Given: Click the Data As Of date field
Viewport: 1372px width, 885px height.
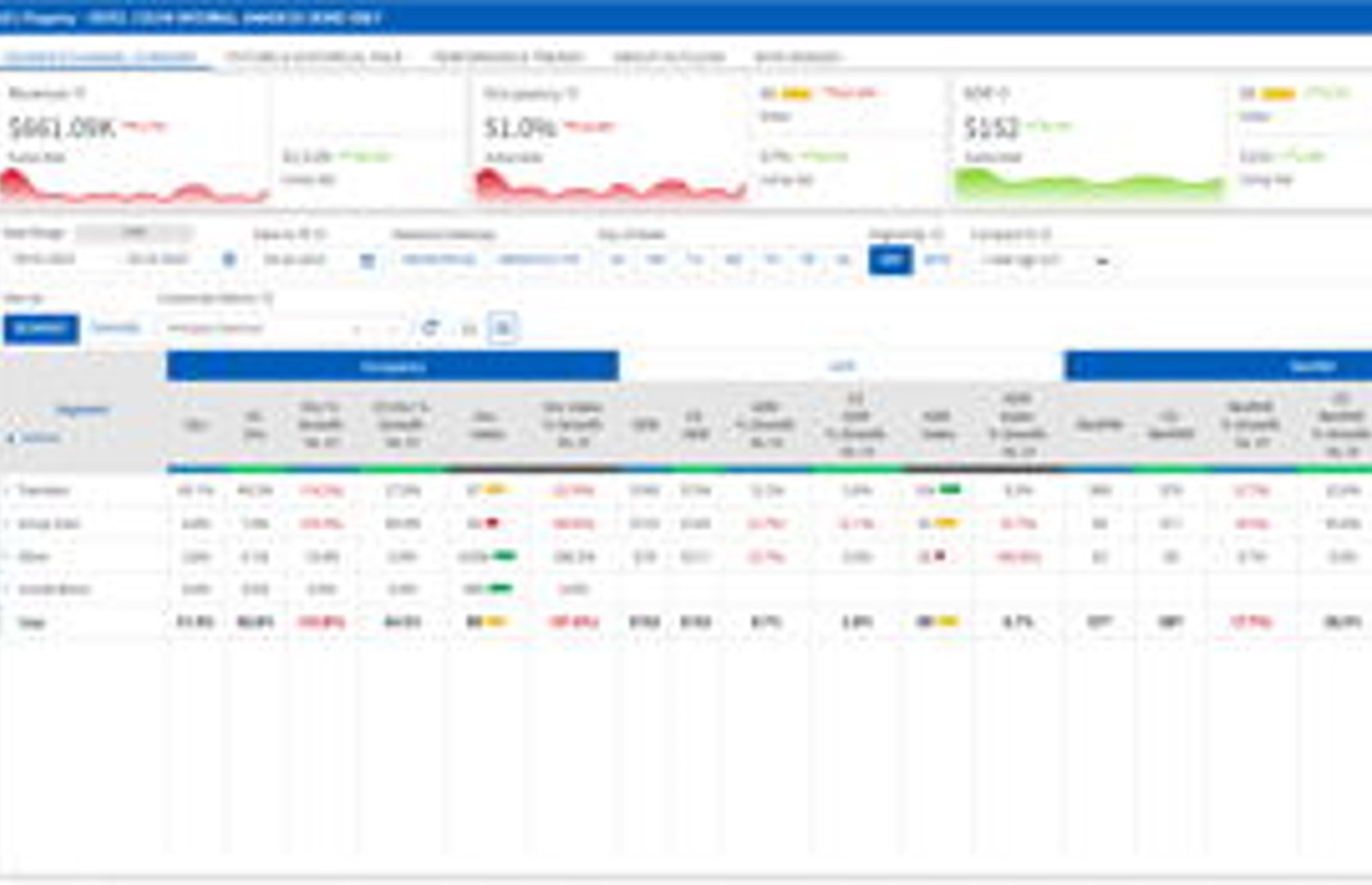Looking at the screenshot, I should [294, 259].
